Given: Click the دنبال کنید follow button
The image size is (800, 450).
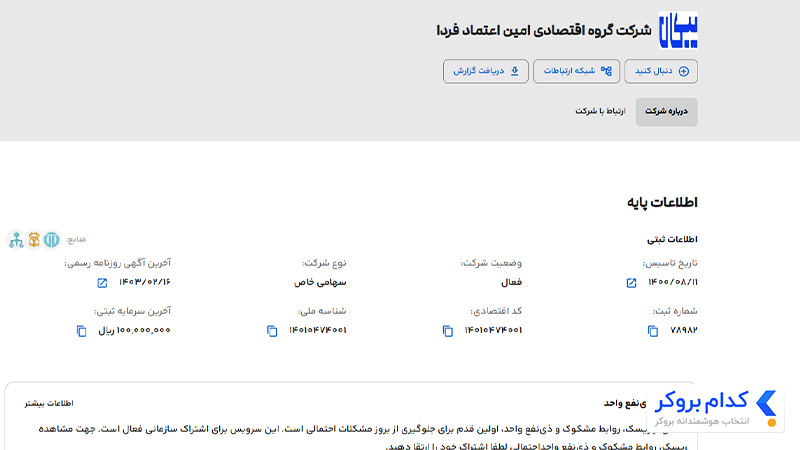Looking at the screenshot, I should coord(661,71).
